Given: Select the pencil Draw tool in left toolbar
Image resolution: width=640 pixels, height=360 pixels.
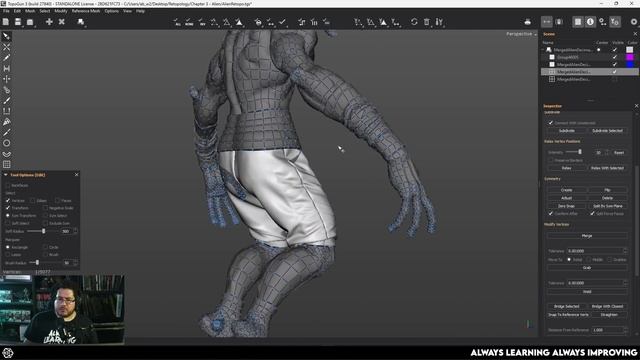Looking at the screenshot, I should tap(6, 58).
